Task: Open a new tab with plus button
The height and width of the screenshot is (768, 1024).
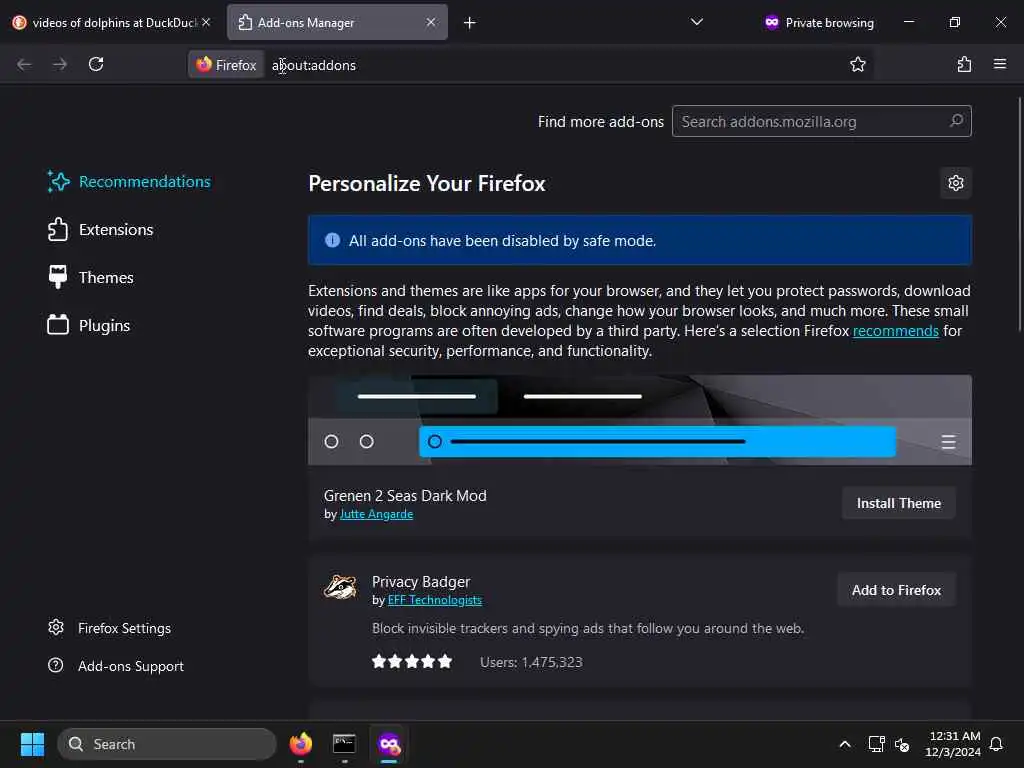Action: click(x=470, y=23)
